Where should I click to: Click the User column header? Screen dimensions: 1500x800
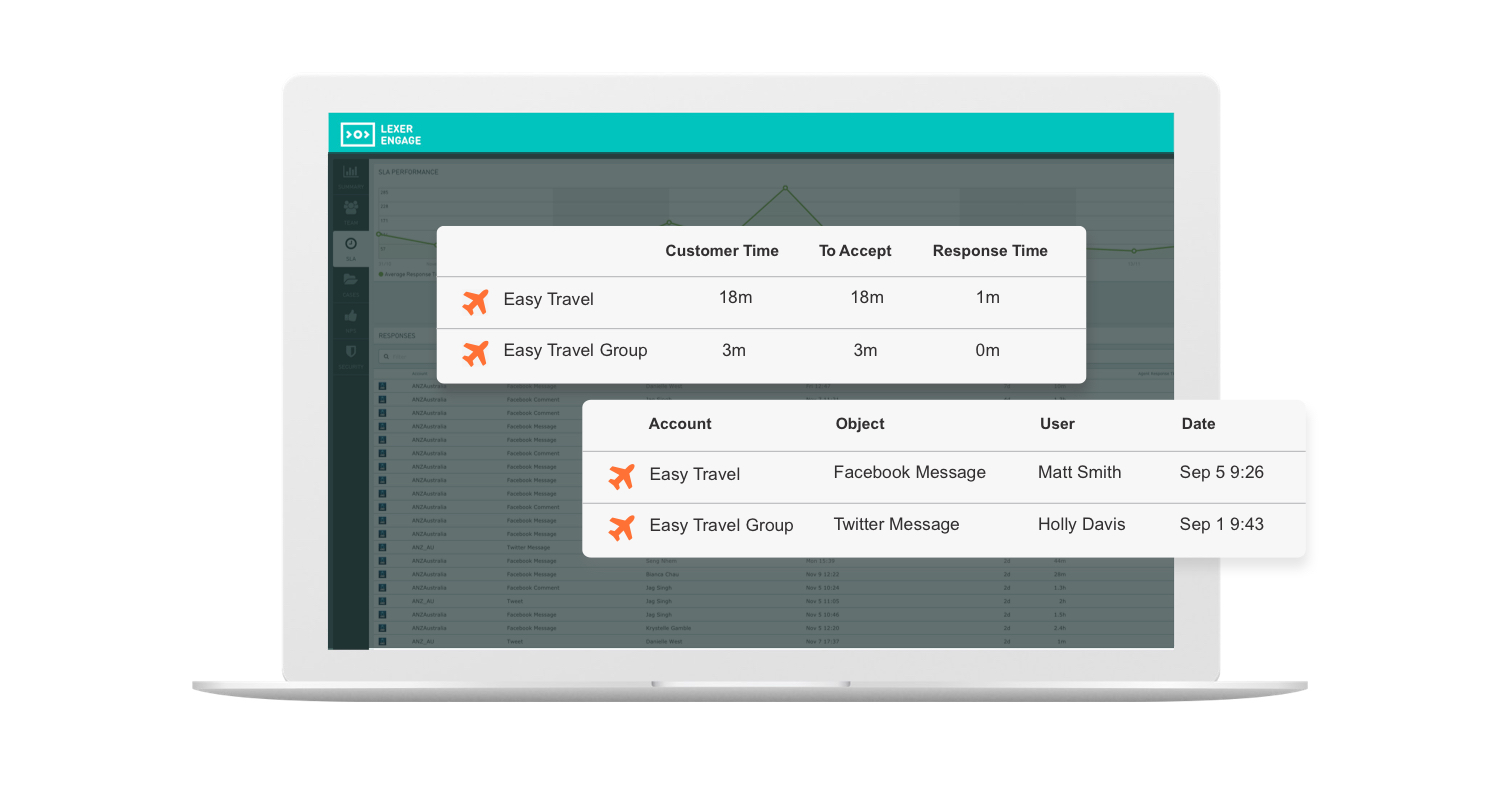[x=1057, y=424]
